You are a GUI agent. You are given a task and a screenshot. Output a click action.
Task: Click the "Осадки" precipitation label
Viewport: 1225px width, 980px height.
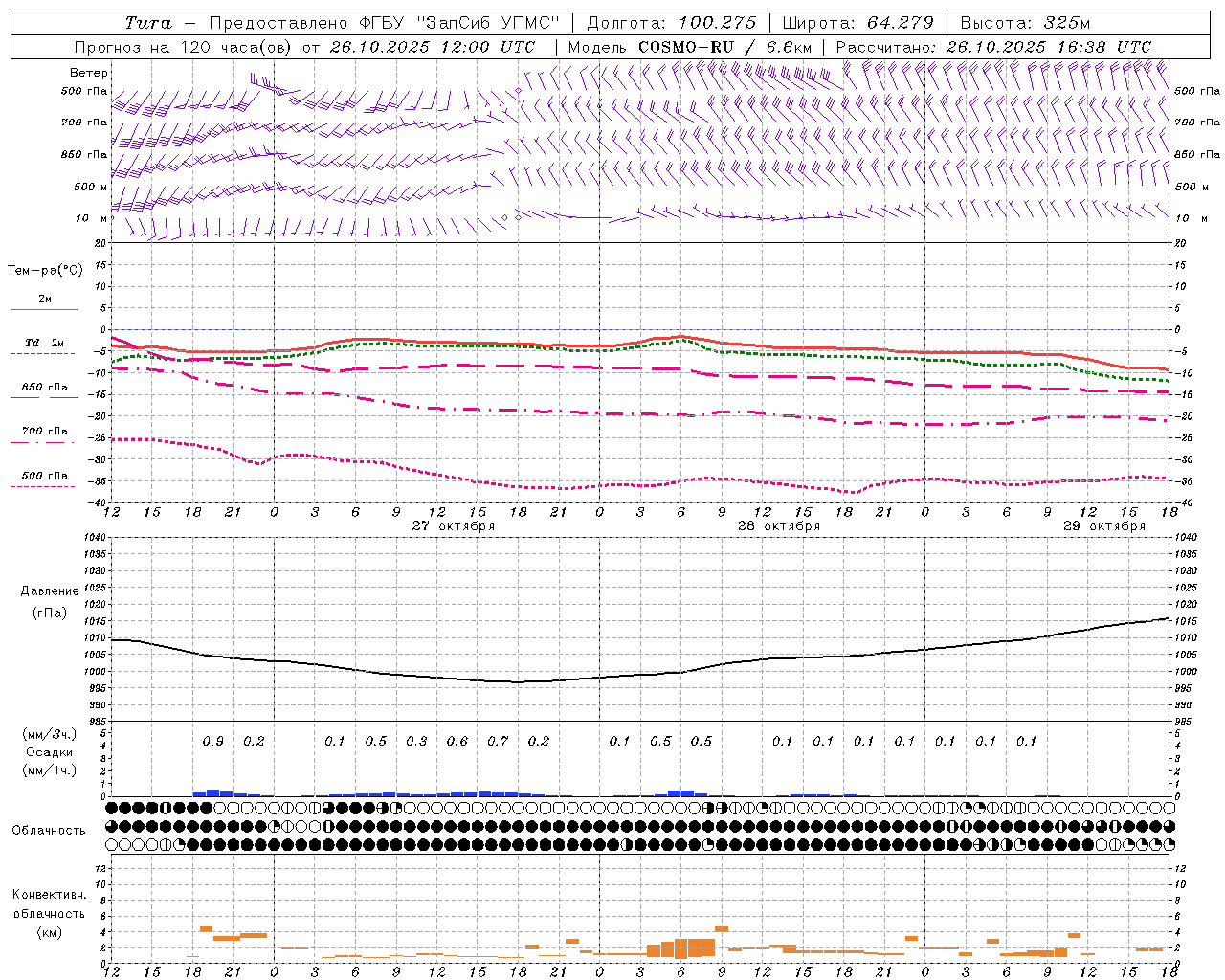click(x=47, y=753)
